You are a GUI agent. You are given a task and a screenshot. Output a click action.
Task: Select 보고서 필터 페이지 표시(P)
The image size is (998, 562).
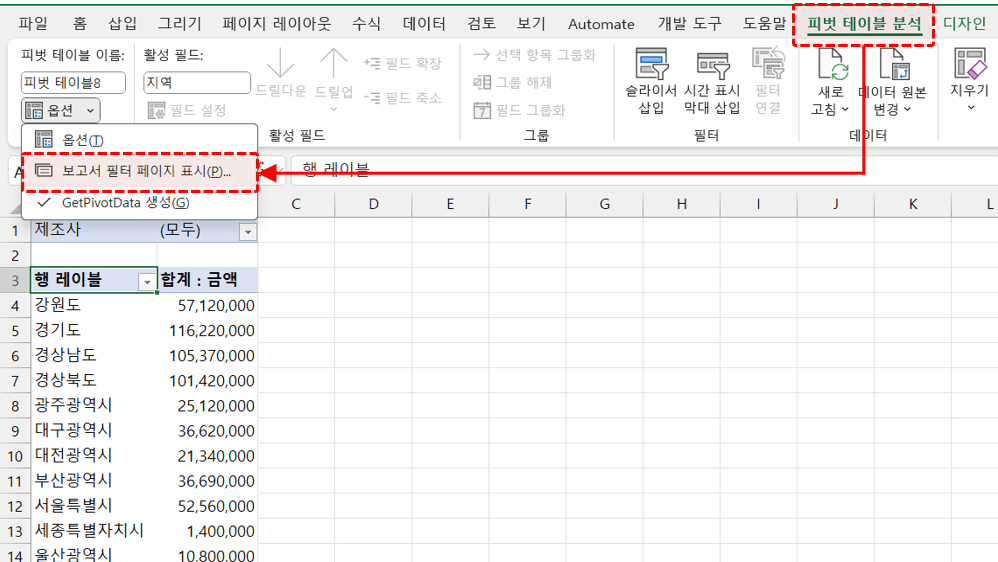click(x=139, y=171)
